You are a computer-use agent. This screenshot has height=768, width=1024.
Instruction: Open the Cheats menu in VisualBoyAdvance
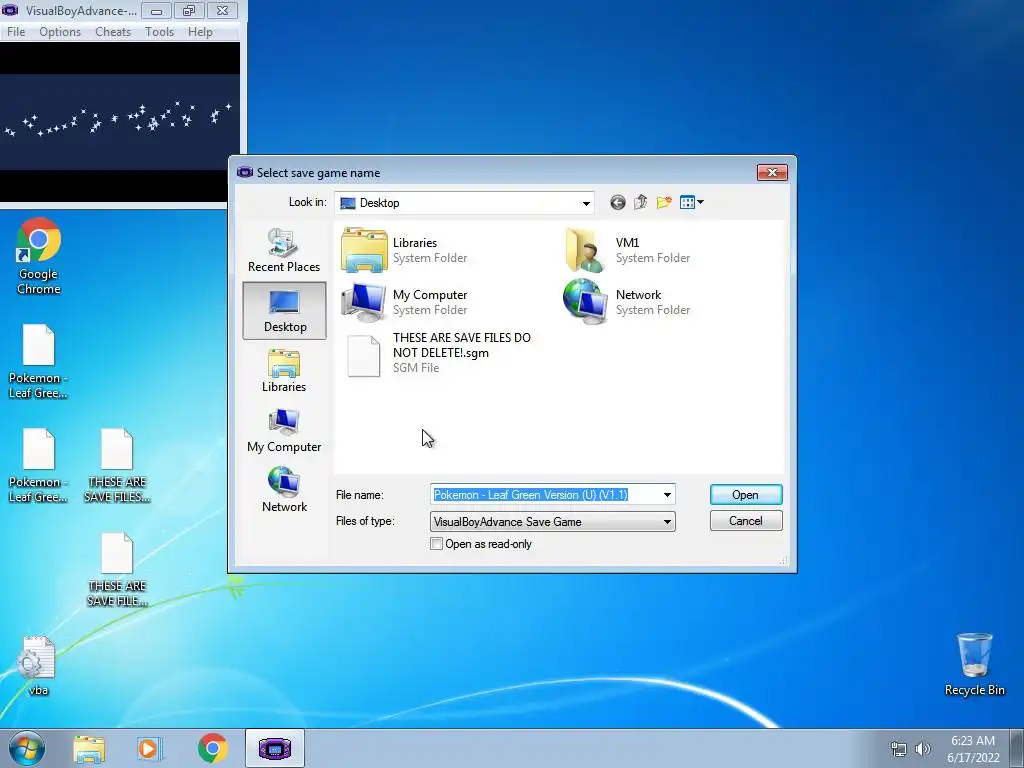[x=113, y=32]
